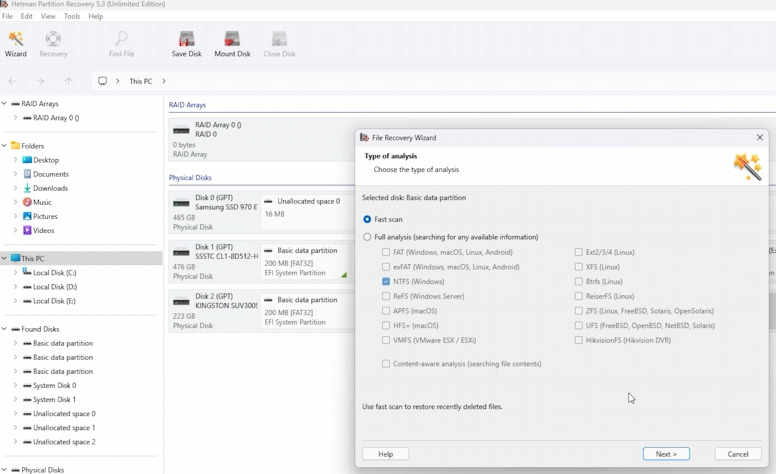The width and height of the screenshot is (776, 474).
Task: Open the View menu
Action: pos(48,16)
